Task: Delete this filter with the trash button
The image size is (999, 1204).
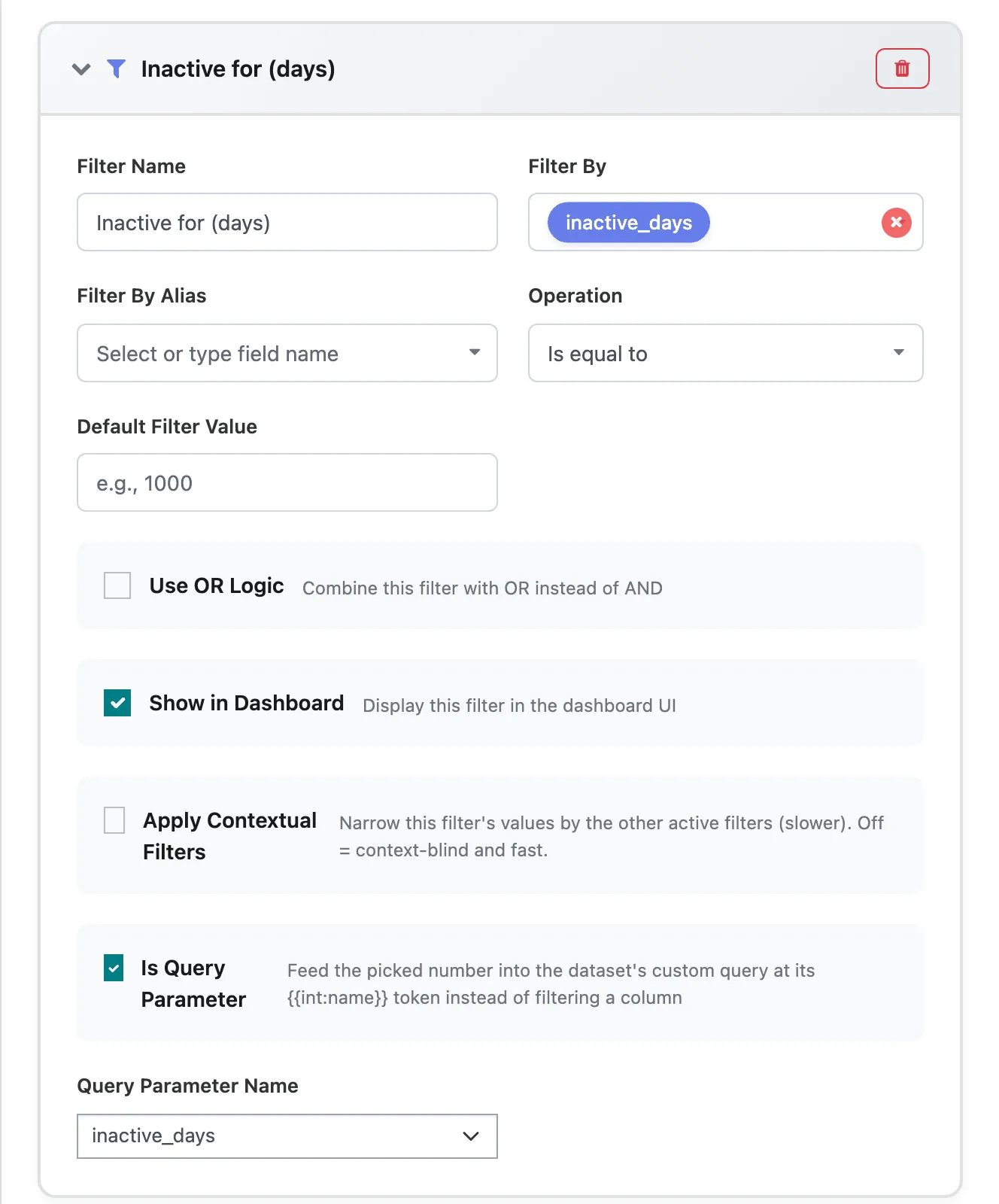Action: pos(902,68)
